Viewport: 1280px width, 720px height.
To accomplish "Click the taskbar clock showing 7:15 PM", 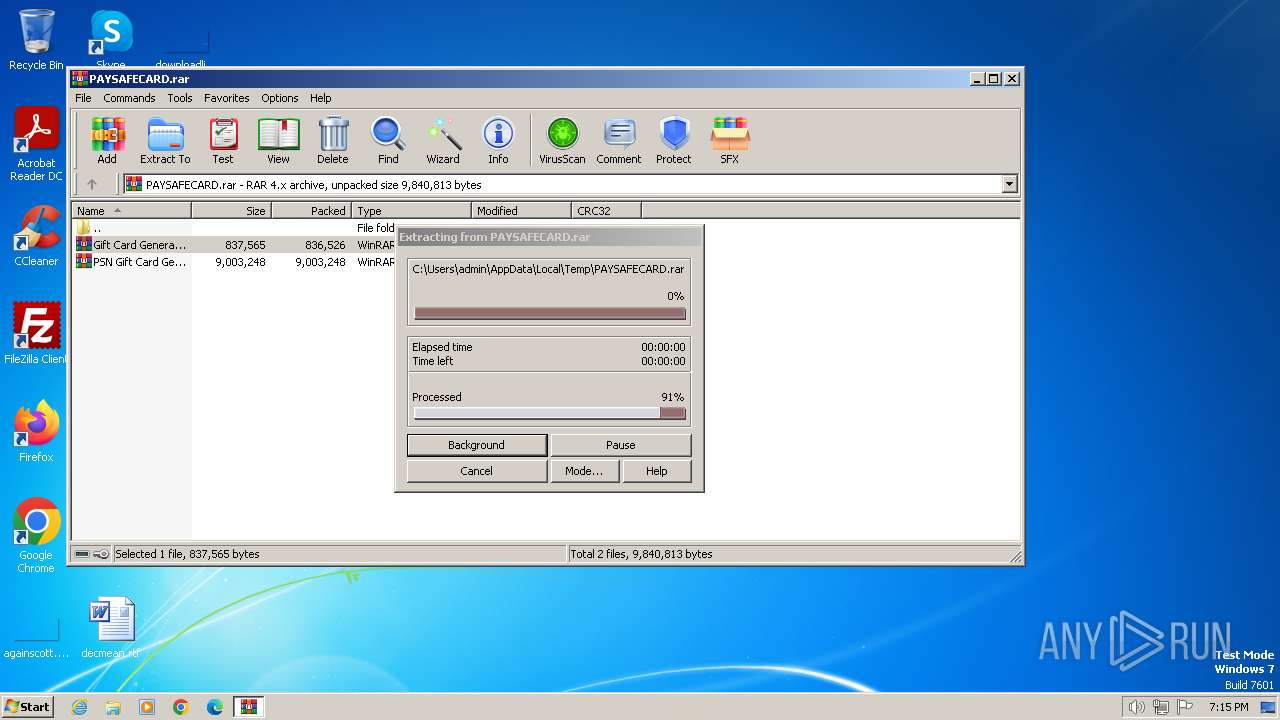I will [x=1228, y=707].
